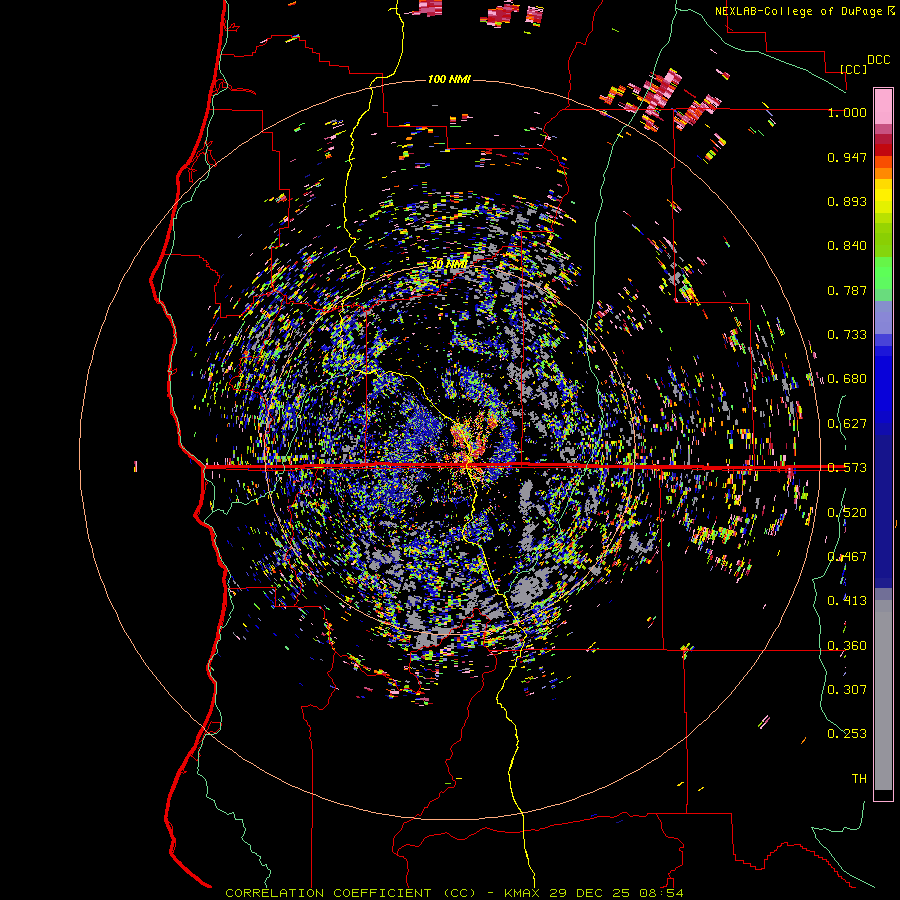Click the 0.253 color scale label
900x900 pixels.
click(847, 734)
